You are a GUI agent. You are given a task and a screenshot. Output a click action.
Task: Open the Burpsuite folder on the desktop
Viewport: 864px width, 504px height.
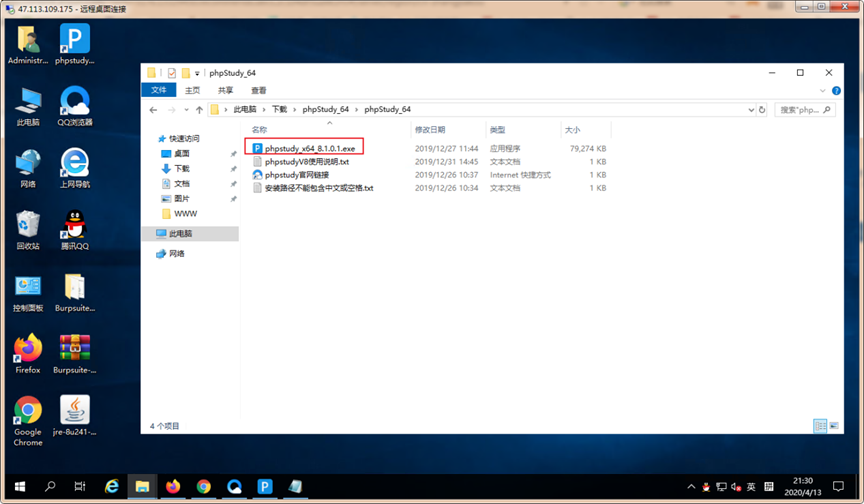[x=75, y=292]
